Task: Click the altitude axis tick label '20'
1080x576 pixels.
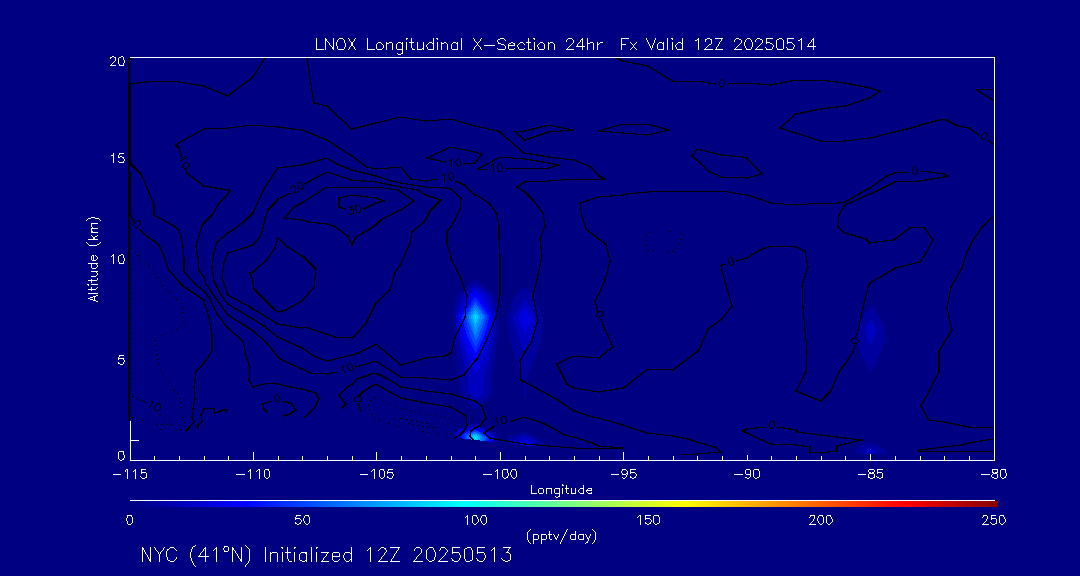Action: 116,60
